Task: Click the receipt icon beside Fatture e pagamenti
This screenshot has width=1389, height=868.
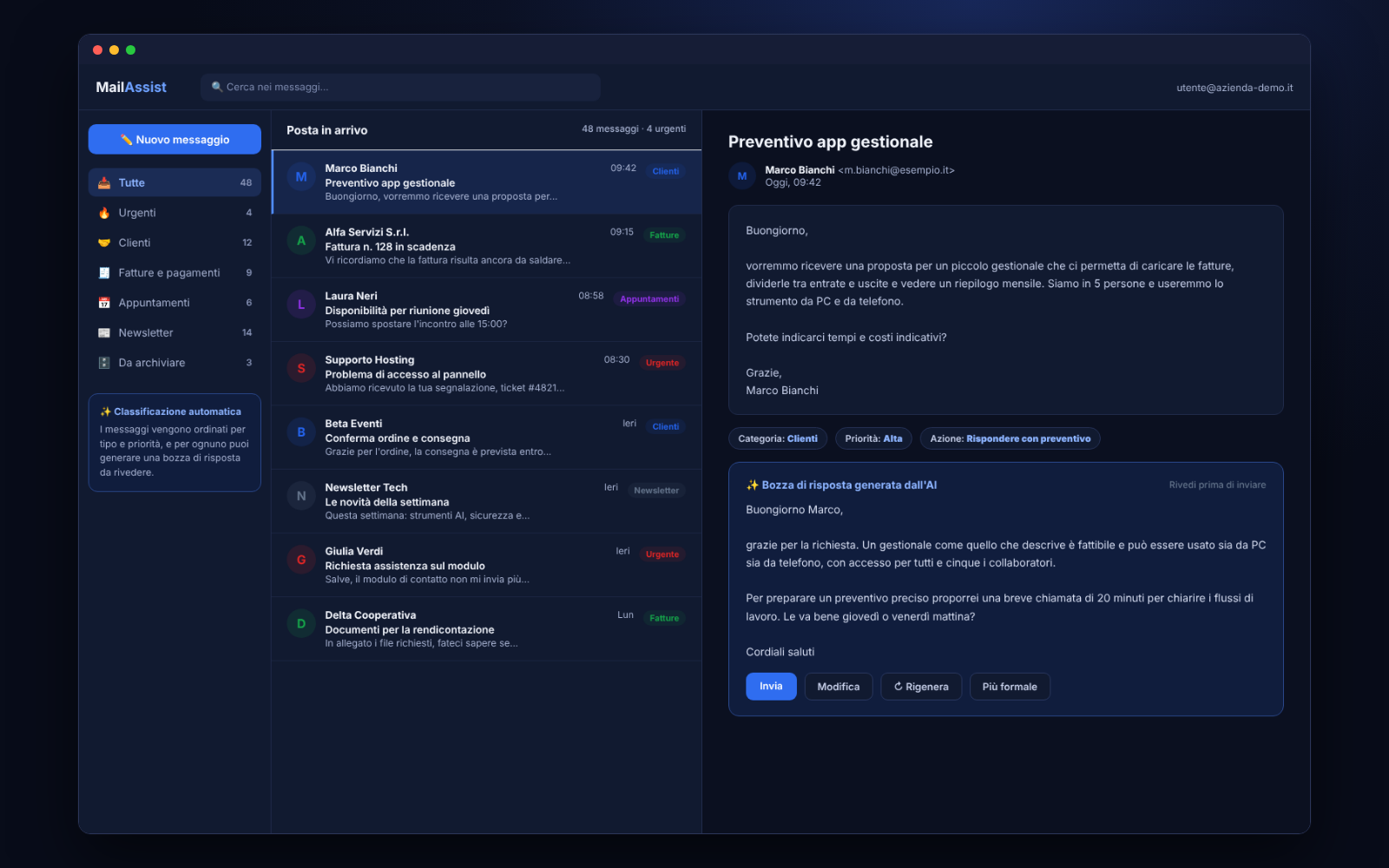Action: (x=104, y=273)
